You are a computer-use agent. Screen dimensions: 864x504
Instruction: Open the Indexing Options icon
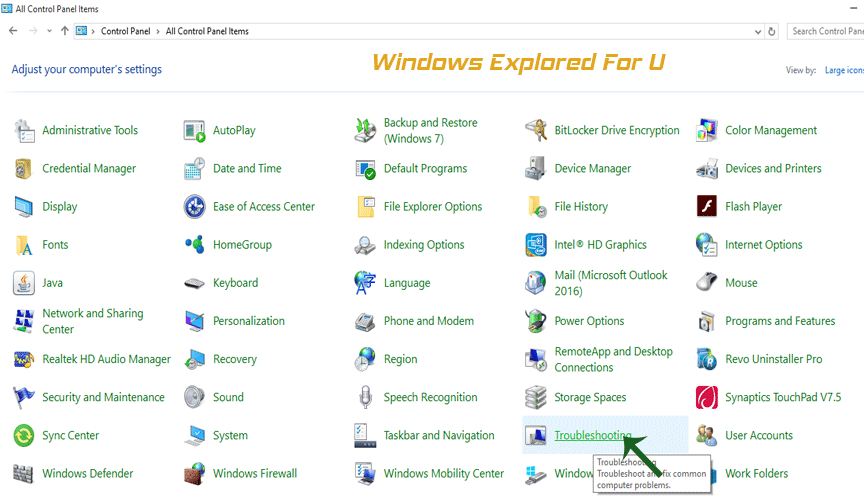(x=365, y=245)
